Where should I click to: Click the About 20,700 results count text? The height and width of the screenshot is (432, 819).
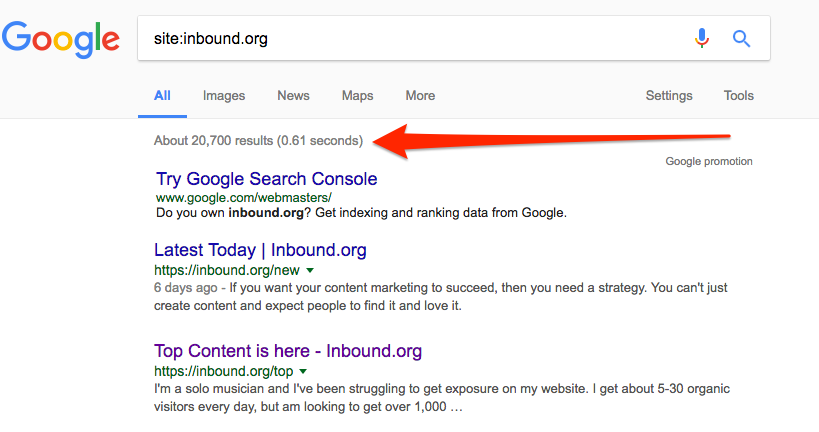pos(258,141)
